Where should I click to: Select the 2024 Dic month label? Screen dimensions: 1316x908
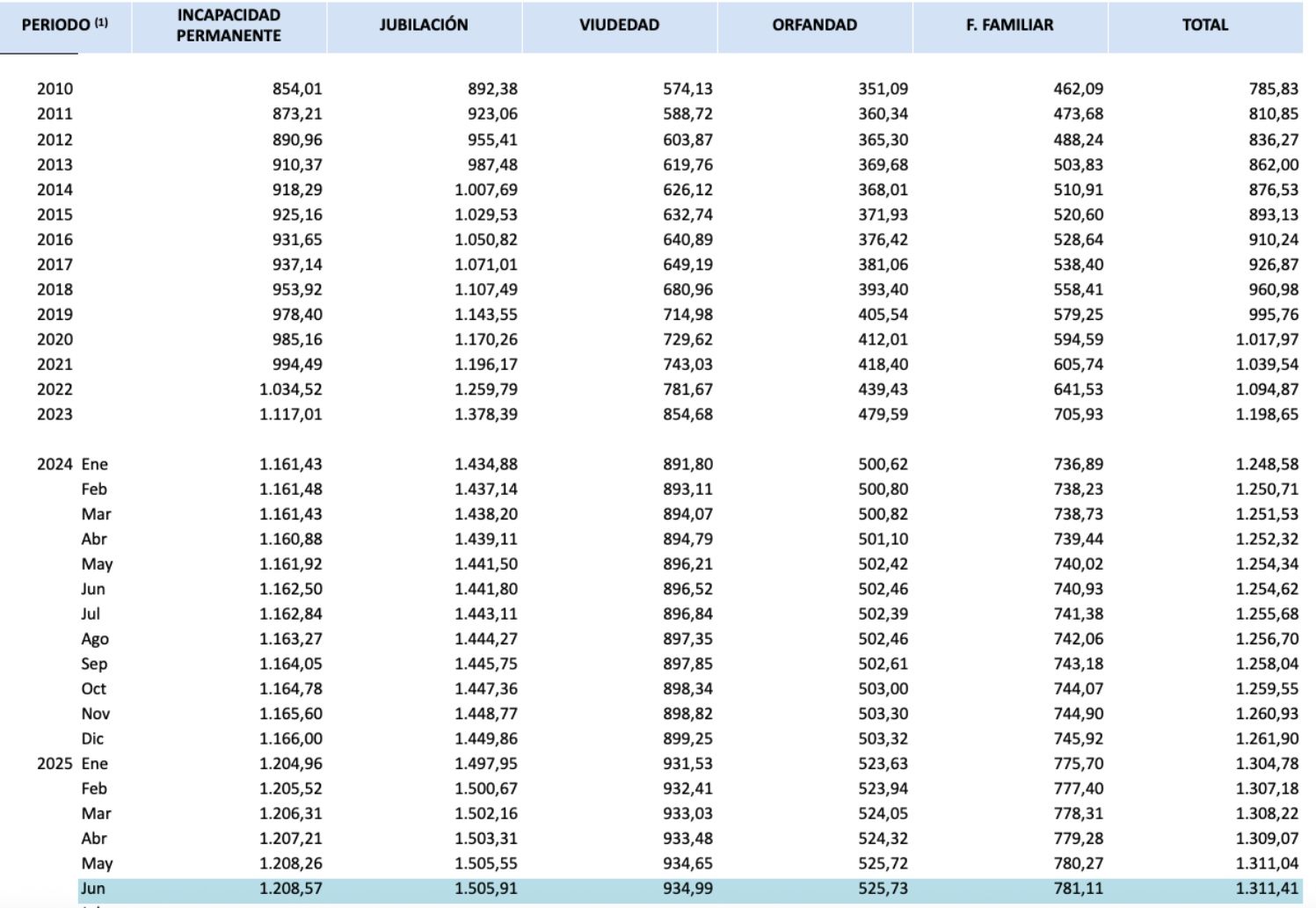(x=92, y=739)
